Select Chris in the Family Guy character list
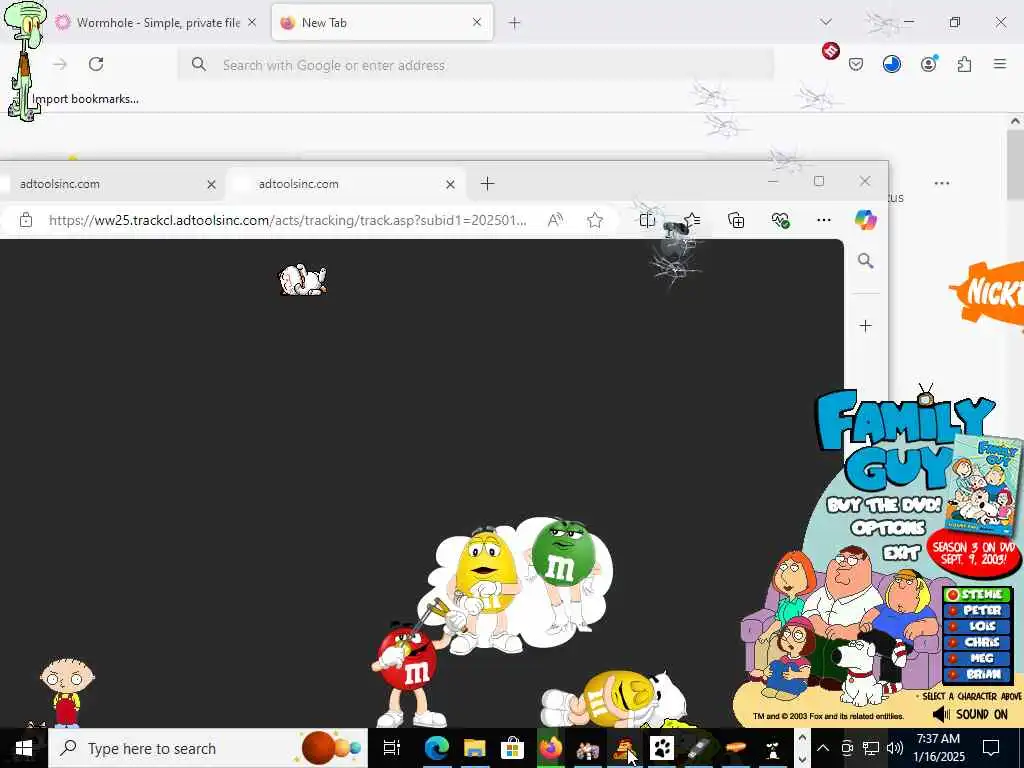1024x768 pixels. pos(978,642)
